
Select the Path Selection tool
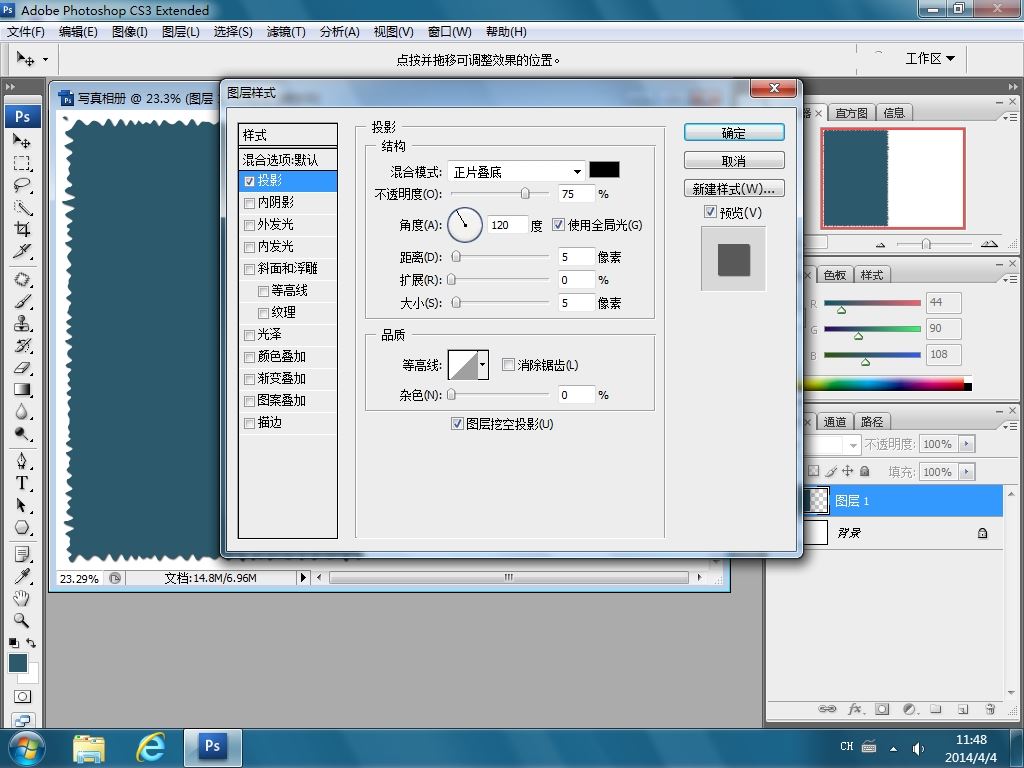pos(22,505)
